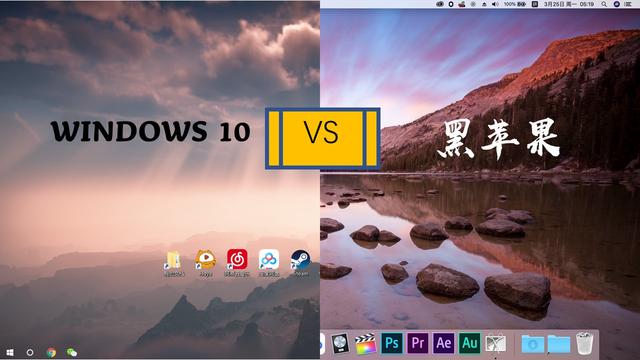Open the gray map-like app in Dock

(496, 344)
